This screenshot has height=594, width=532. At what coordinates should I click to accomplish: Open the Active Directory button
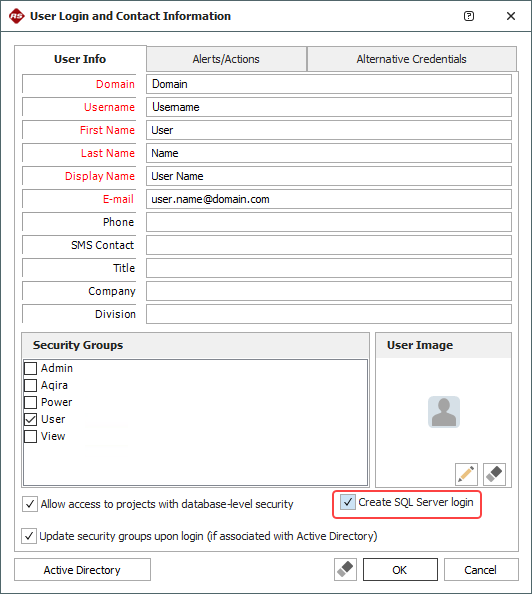(x=82, y=569)
